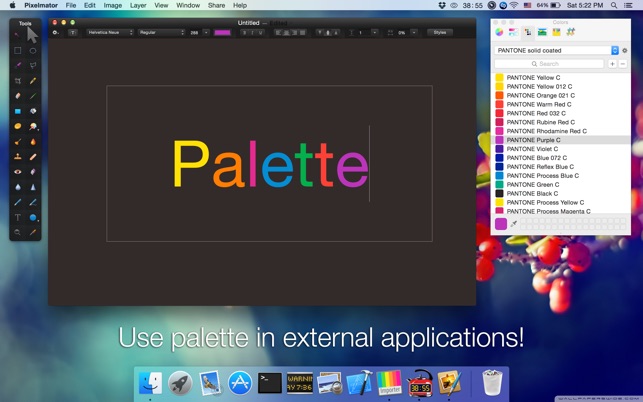Open the Color Wheel picker tab

point(499,32)
